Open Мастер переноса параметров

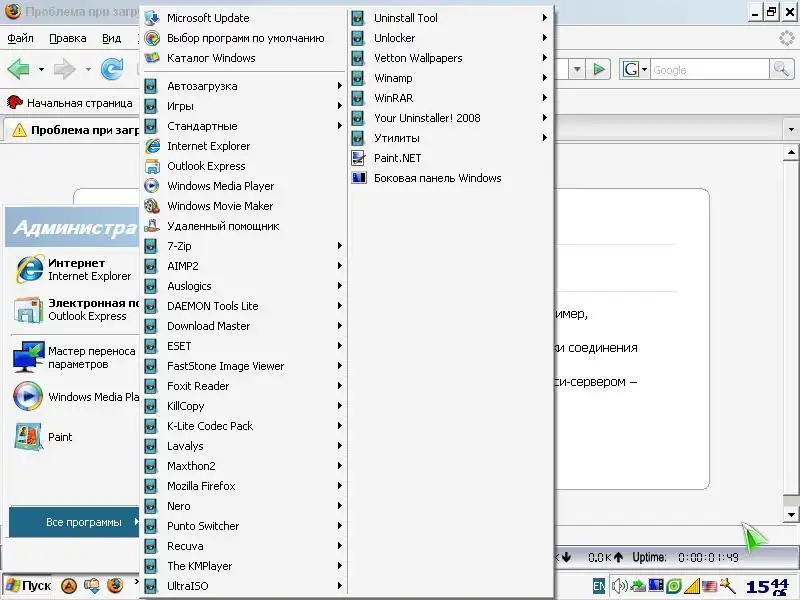74,357
